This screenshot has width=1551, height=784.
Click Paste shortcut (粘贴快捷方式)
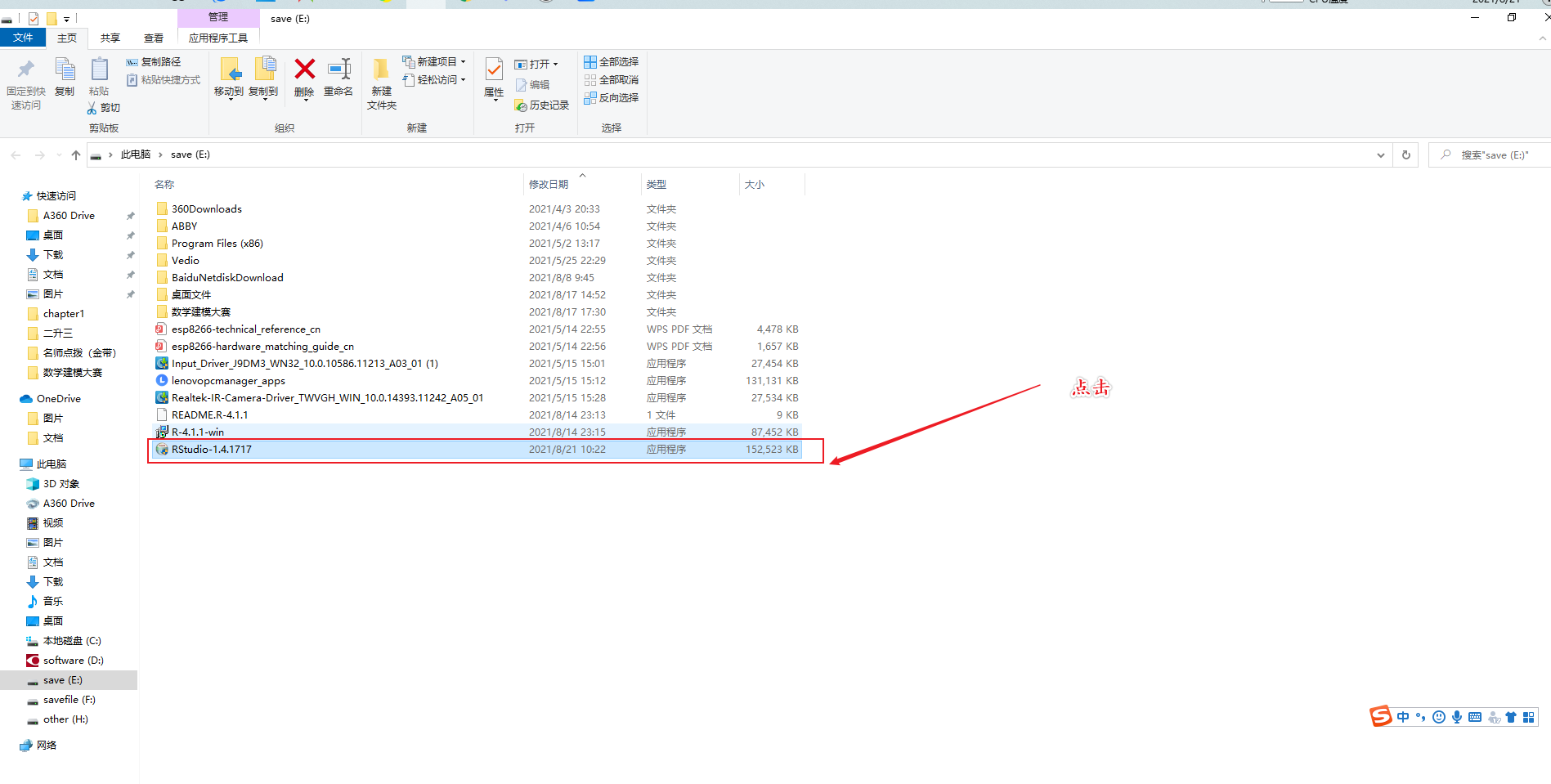pos(164,80)
